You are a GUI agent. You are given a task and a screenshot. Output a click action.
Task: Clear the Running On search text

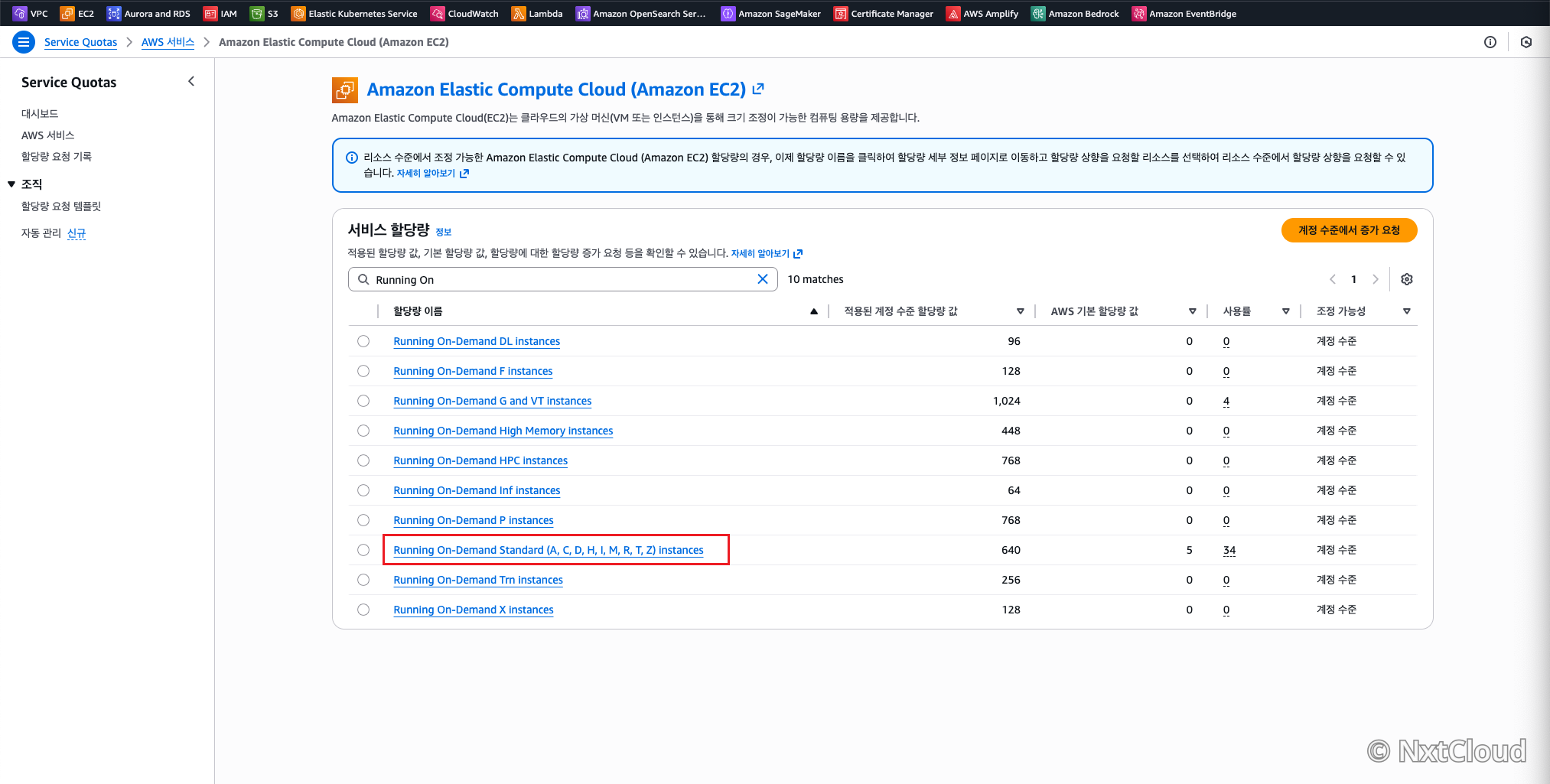pos(762,279)
